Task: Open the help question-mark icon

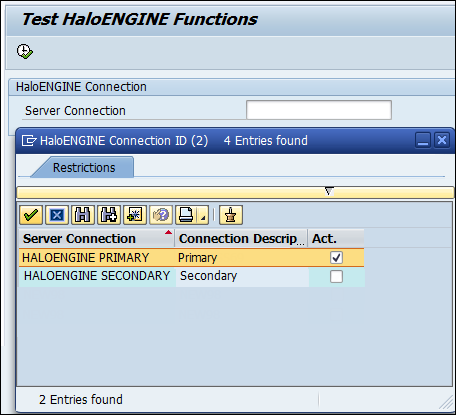Action: tap(161, 215)
